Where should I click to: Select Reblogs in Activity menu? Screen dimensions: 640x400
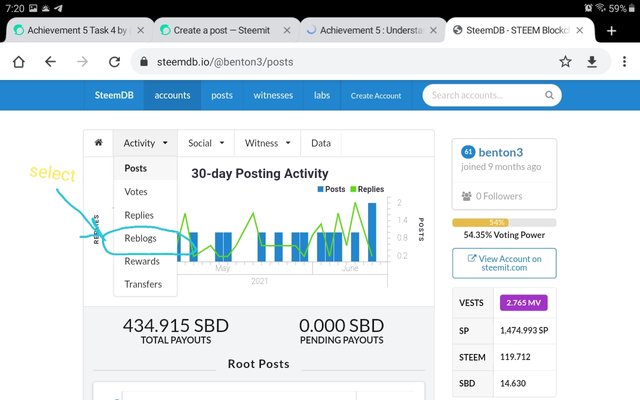coord(145,238)
